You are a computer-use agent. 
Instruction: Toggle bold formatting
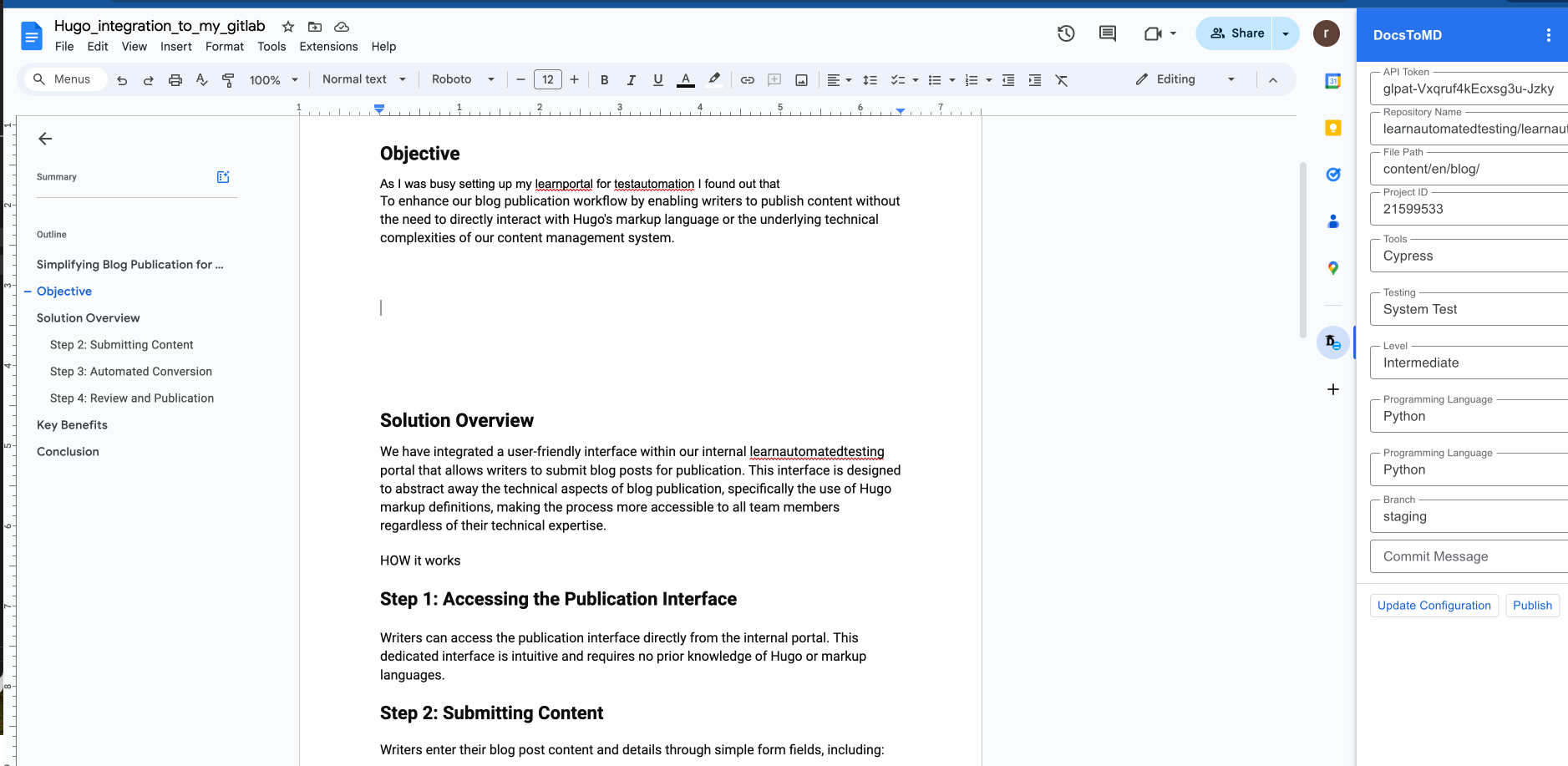605,80
